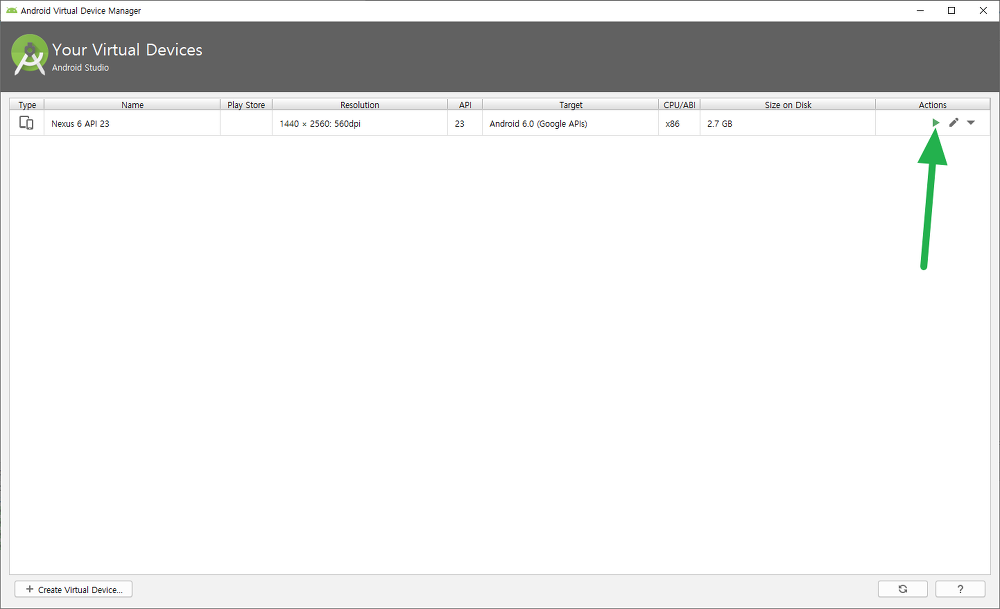Minimize the AVD Manager window
1000x609 pixels.
[x=920, y=10]
